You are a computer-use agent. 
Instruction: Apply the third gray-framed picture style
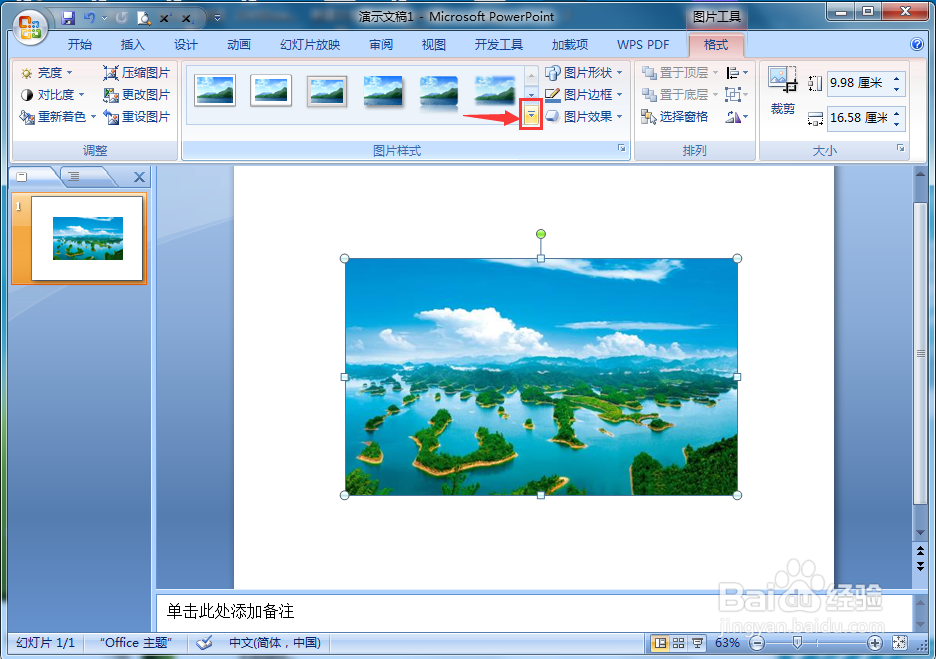327,91
